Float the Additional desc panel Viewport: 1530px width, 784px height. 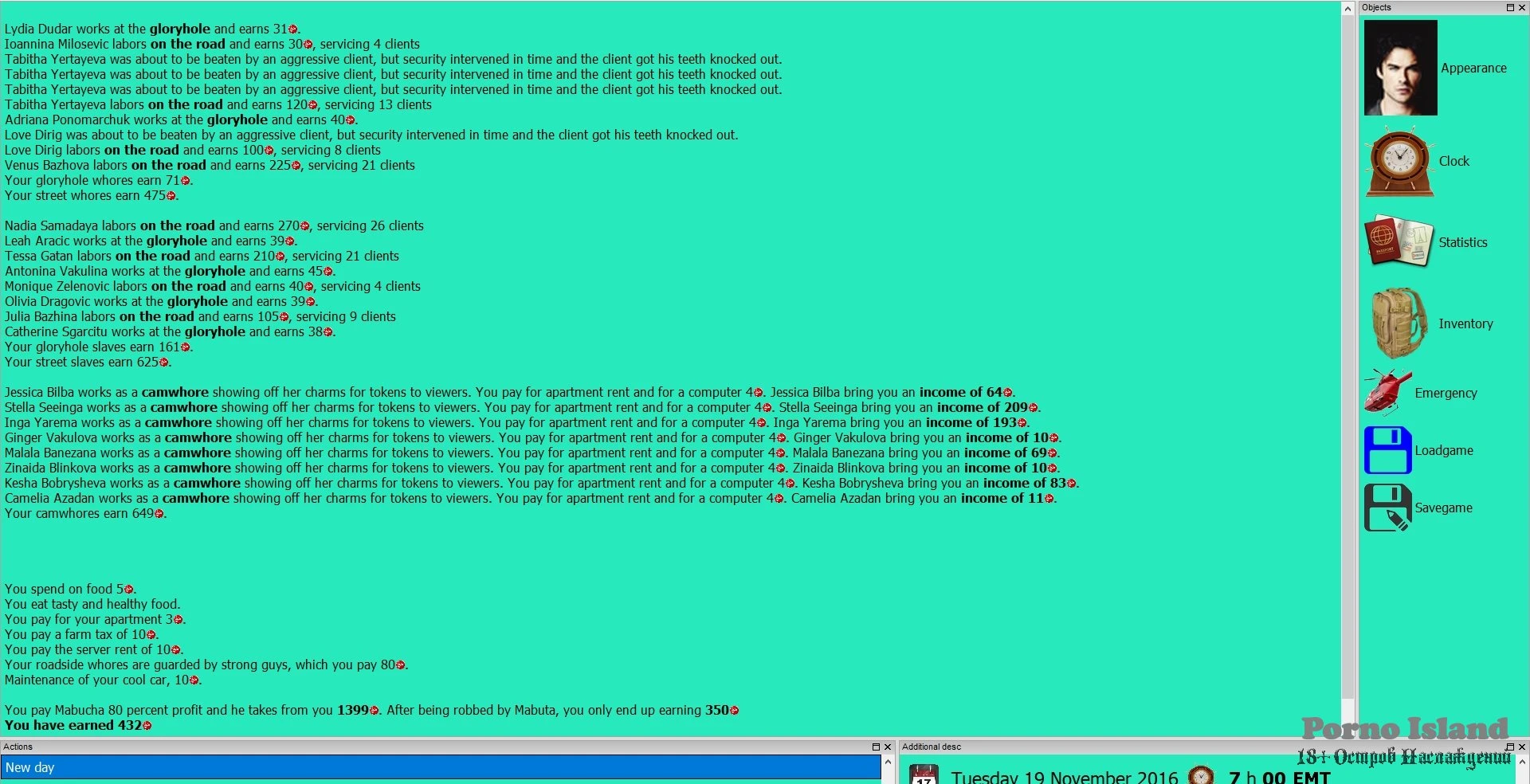1509,747
